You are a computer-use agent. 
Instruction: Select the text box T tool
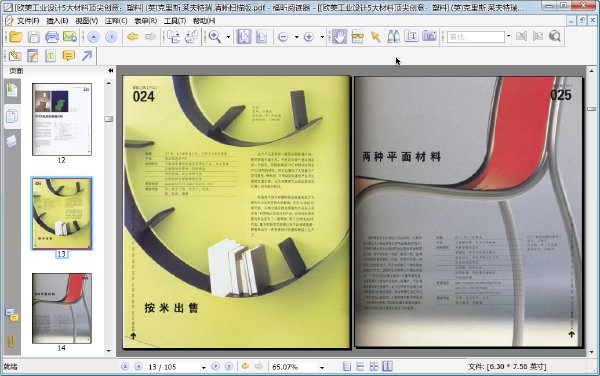(x=51, y=56)
